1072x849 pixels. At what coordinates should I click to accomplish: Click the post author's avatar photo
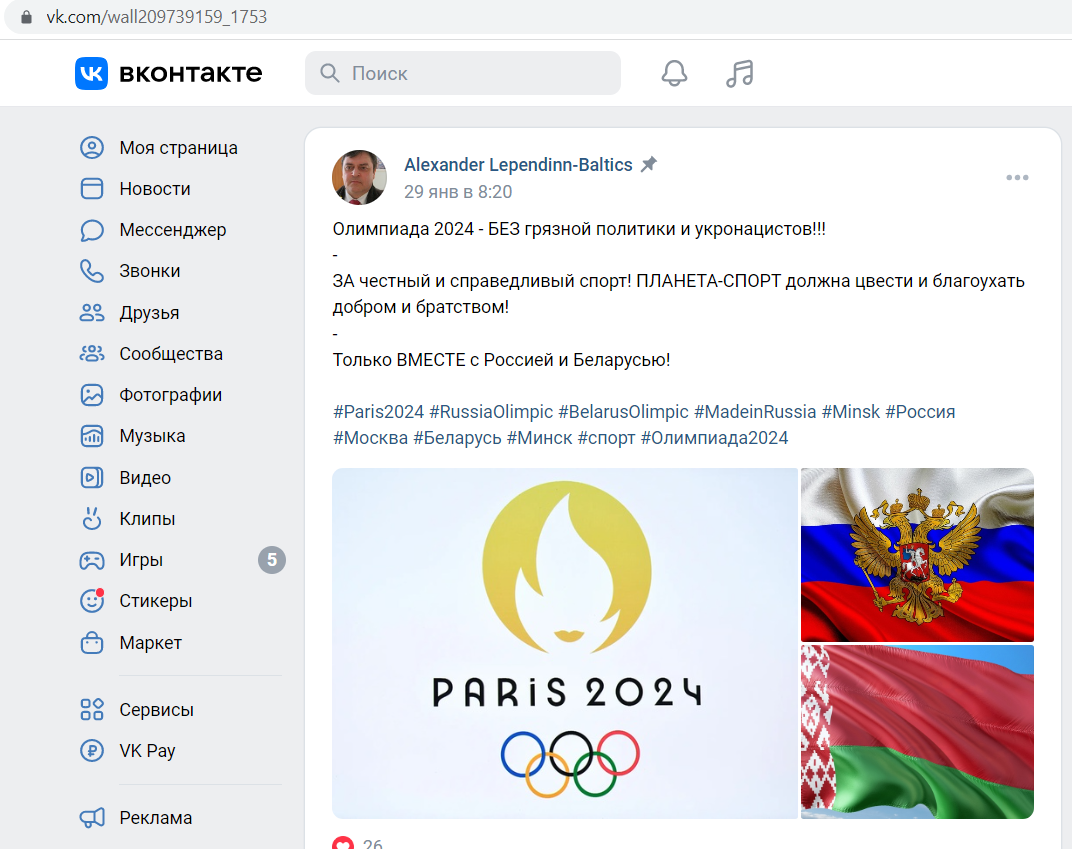click(360, 178)
